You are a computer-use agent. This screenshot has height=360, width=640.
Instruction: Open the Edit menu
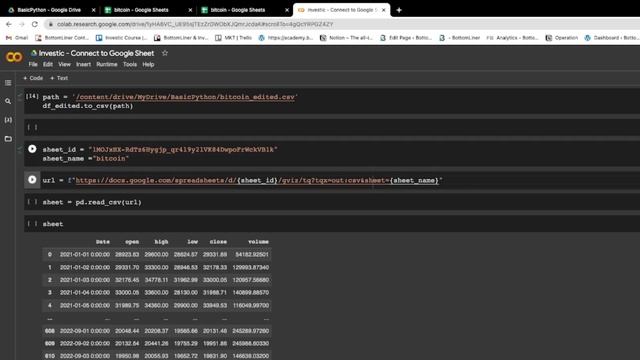click(x=48, y=64)
